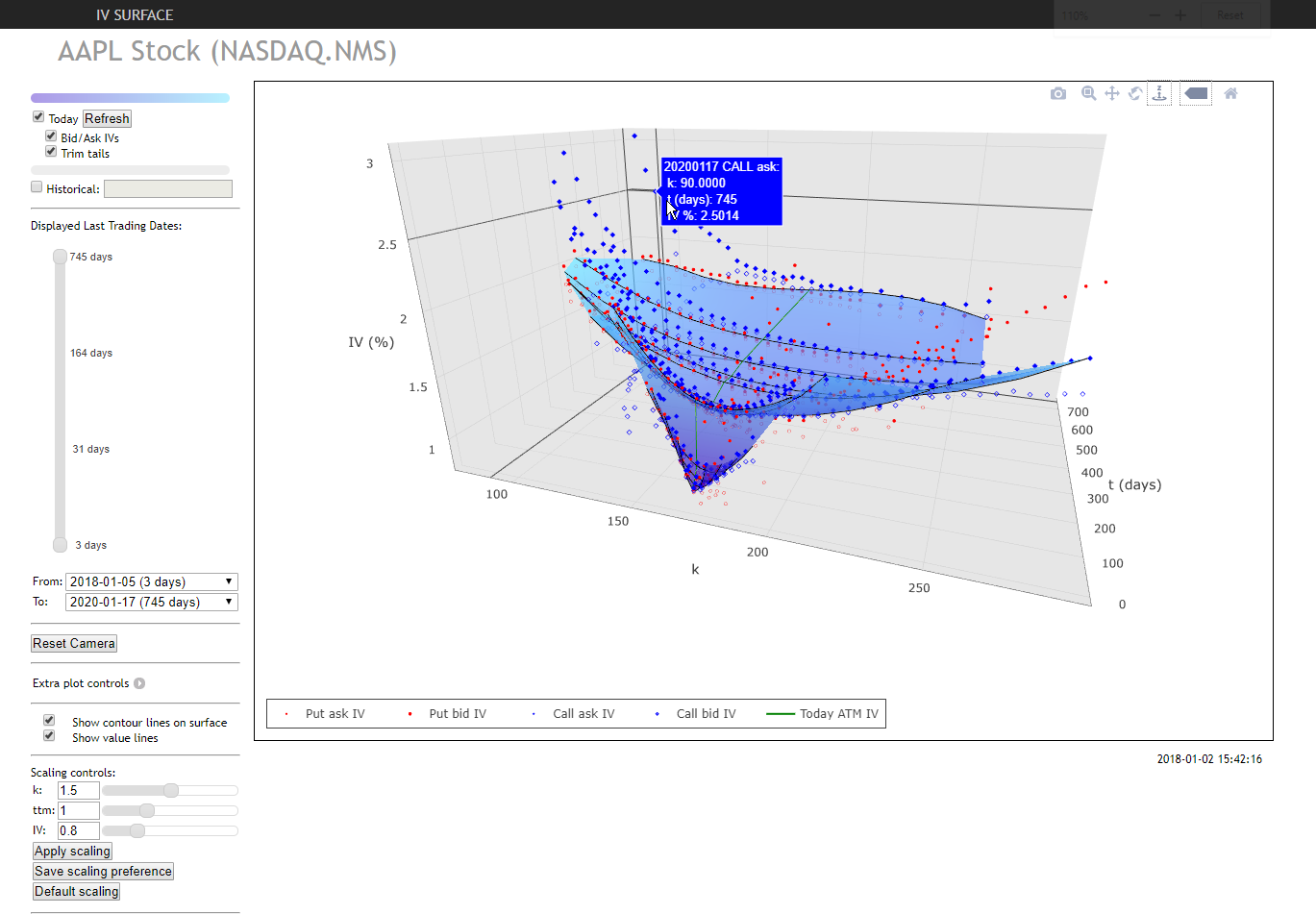The width and height of the screenshot is (1316, 914).
Task: Click the Historical date input field
Action: click(168, 188)
